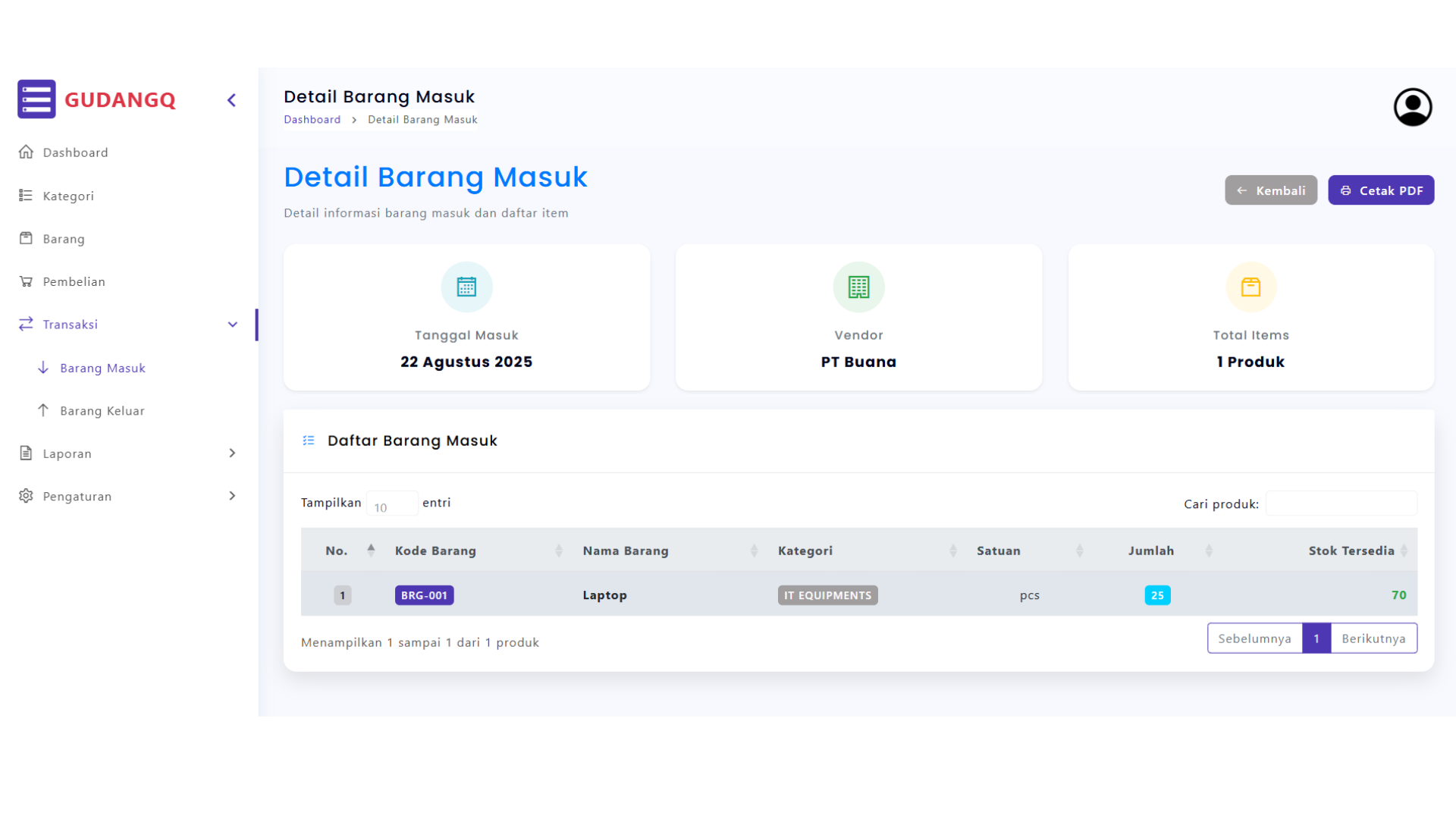Sort by the No. column arrows
Screen dimensions: 1456x819
(x=371, y=551)
